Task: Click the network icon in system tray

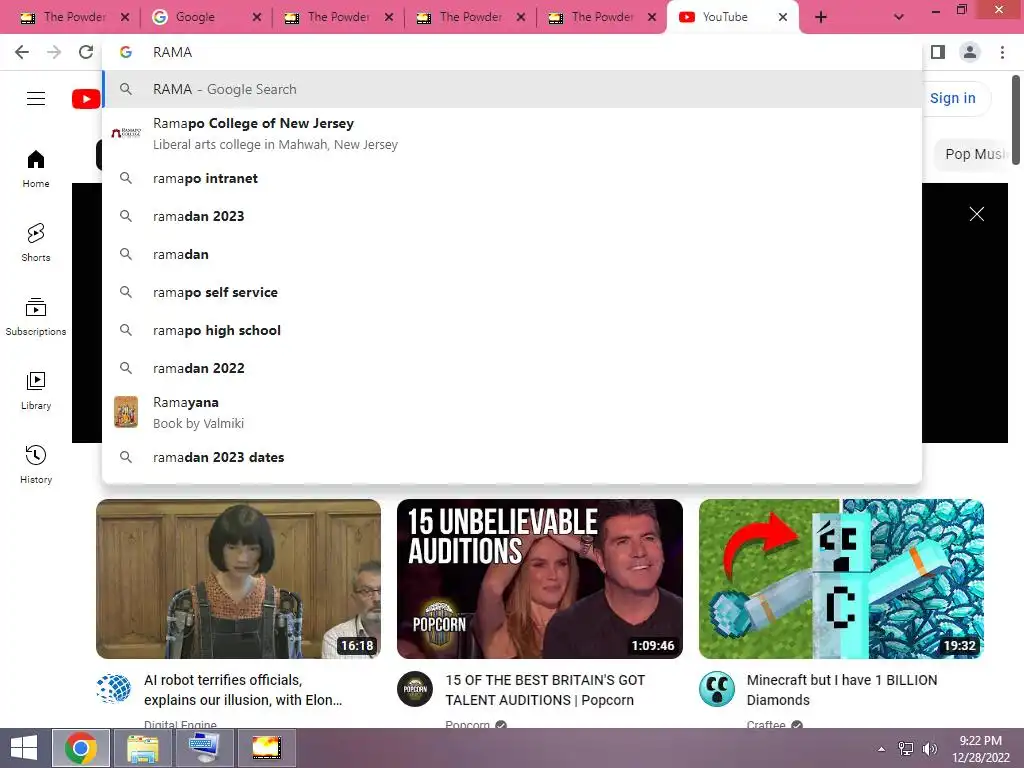Action: [x=906, y=749]
